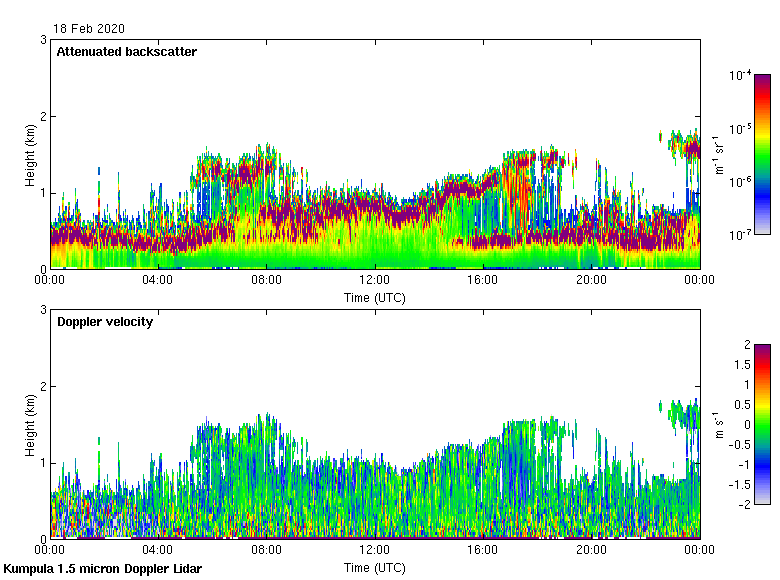The width and height of the screenshot is (780, 580).
Task: Click the Height (km) label of velocity plot
Action: [x=31, y=425]
